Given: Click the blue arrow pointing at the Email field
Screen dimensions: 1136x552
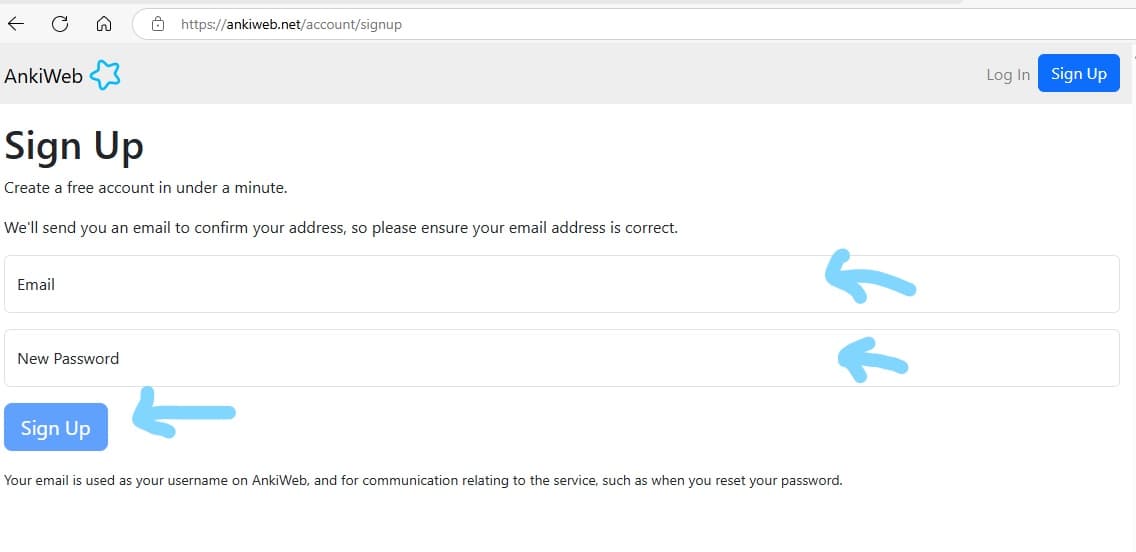Looking at the screenshot, I should pyautogui.click(x=869, y=277).
